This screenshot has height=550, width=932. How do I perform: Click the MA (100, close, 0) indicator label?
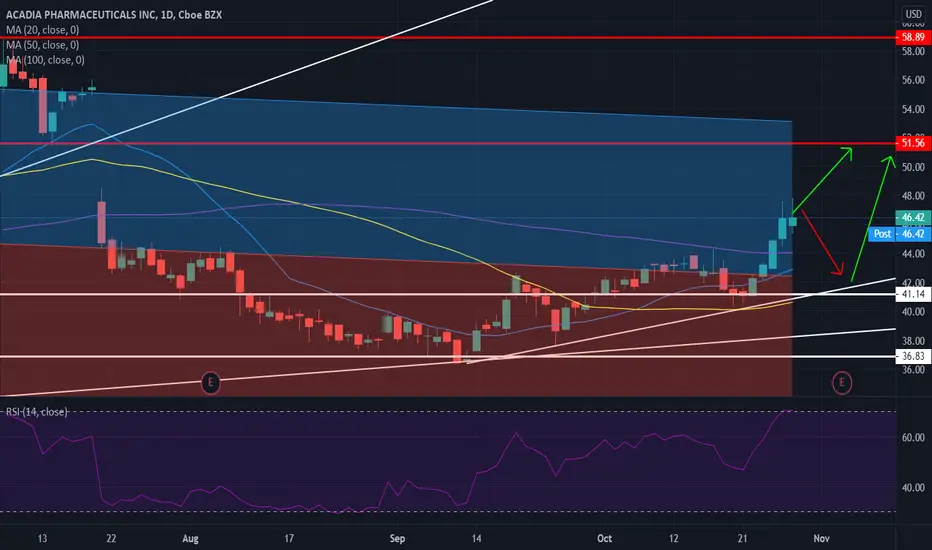(x=45, y=60)
